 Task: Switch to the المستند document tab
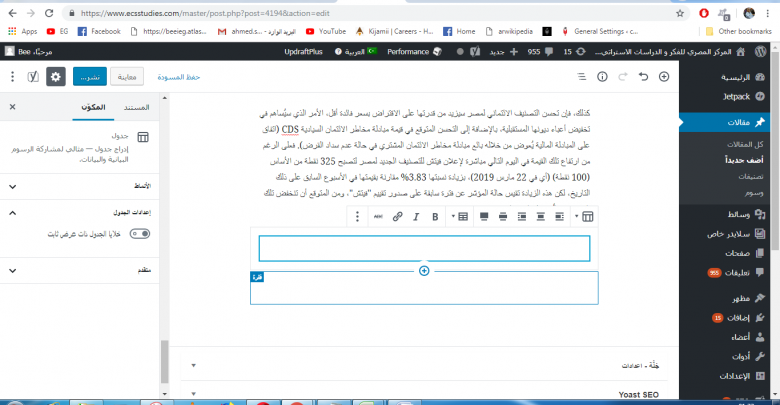point(136,106)
